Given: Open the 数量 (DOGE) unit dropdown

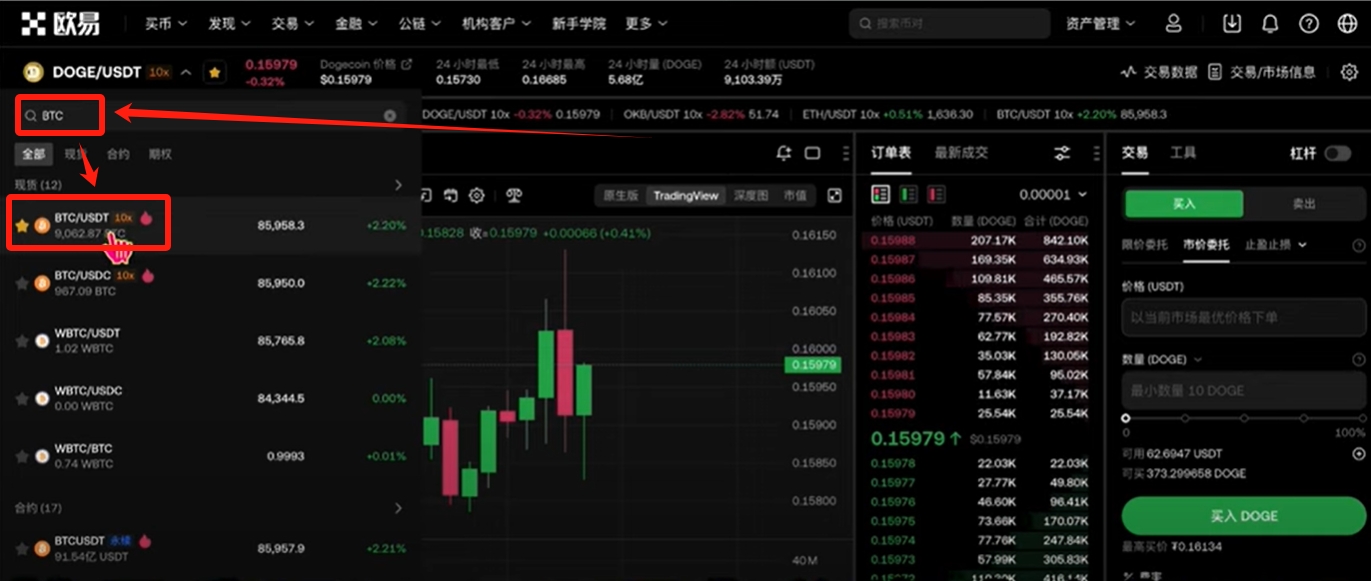Looking at the screenshot, I should pos(1162,359).
